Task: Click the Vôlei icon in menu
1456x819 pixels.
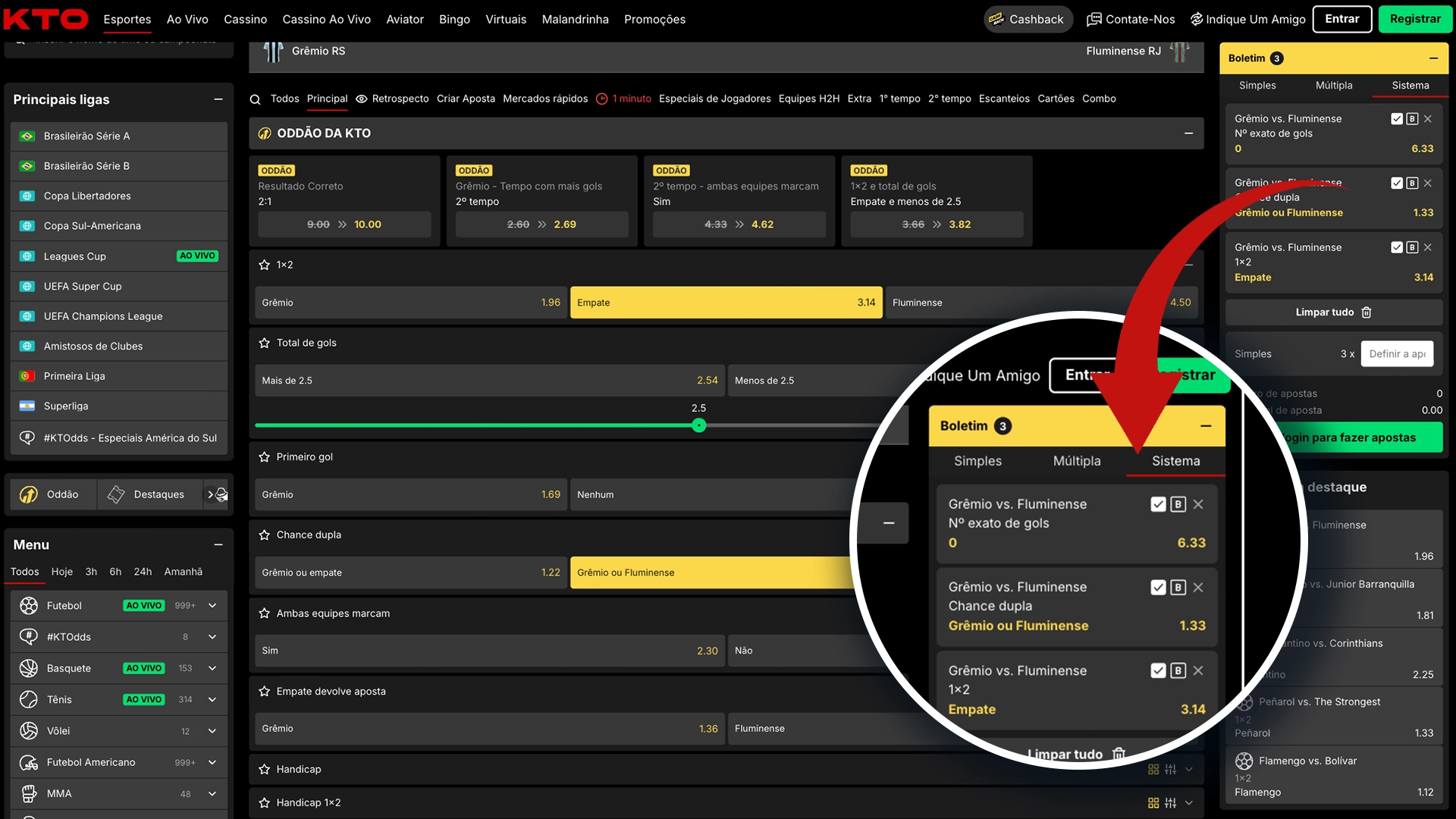Action: [x=29, y=730]
